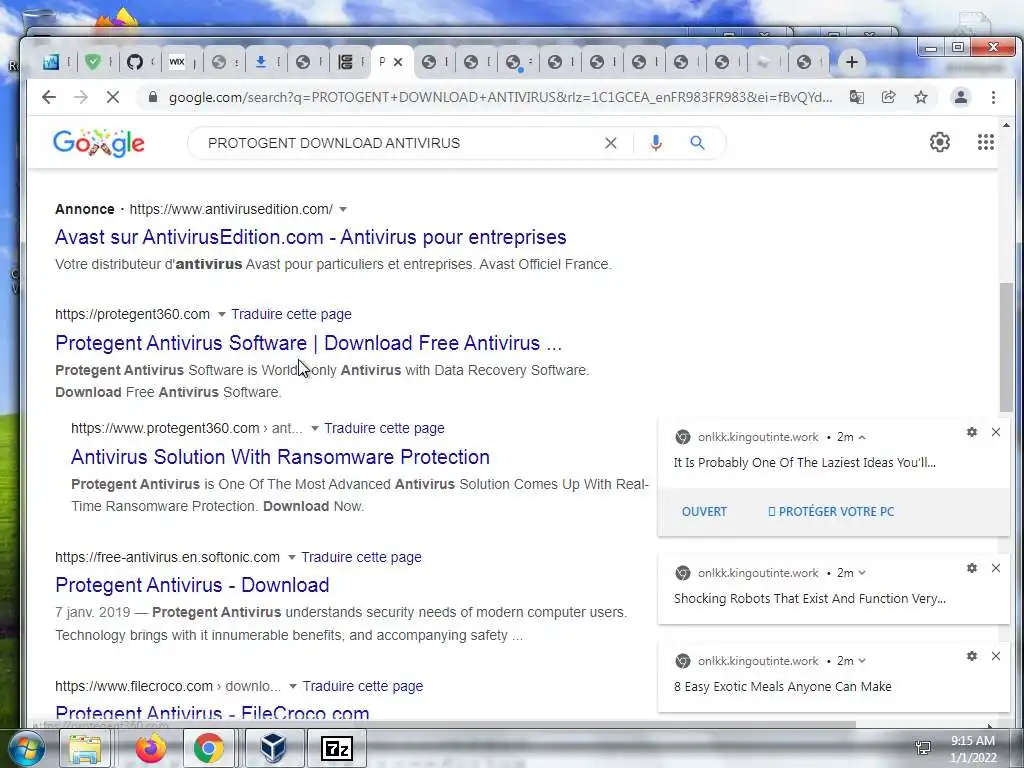Viewport: 1024px width, 768px height.
Task: Open settings gear on the Shocking Robots notification
Action: pyautogui.click(x=972, y=568)
